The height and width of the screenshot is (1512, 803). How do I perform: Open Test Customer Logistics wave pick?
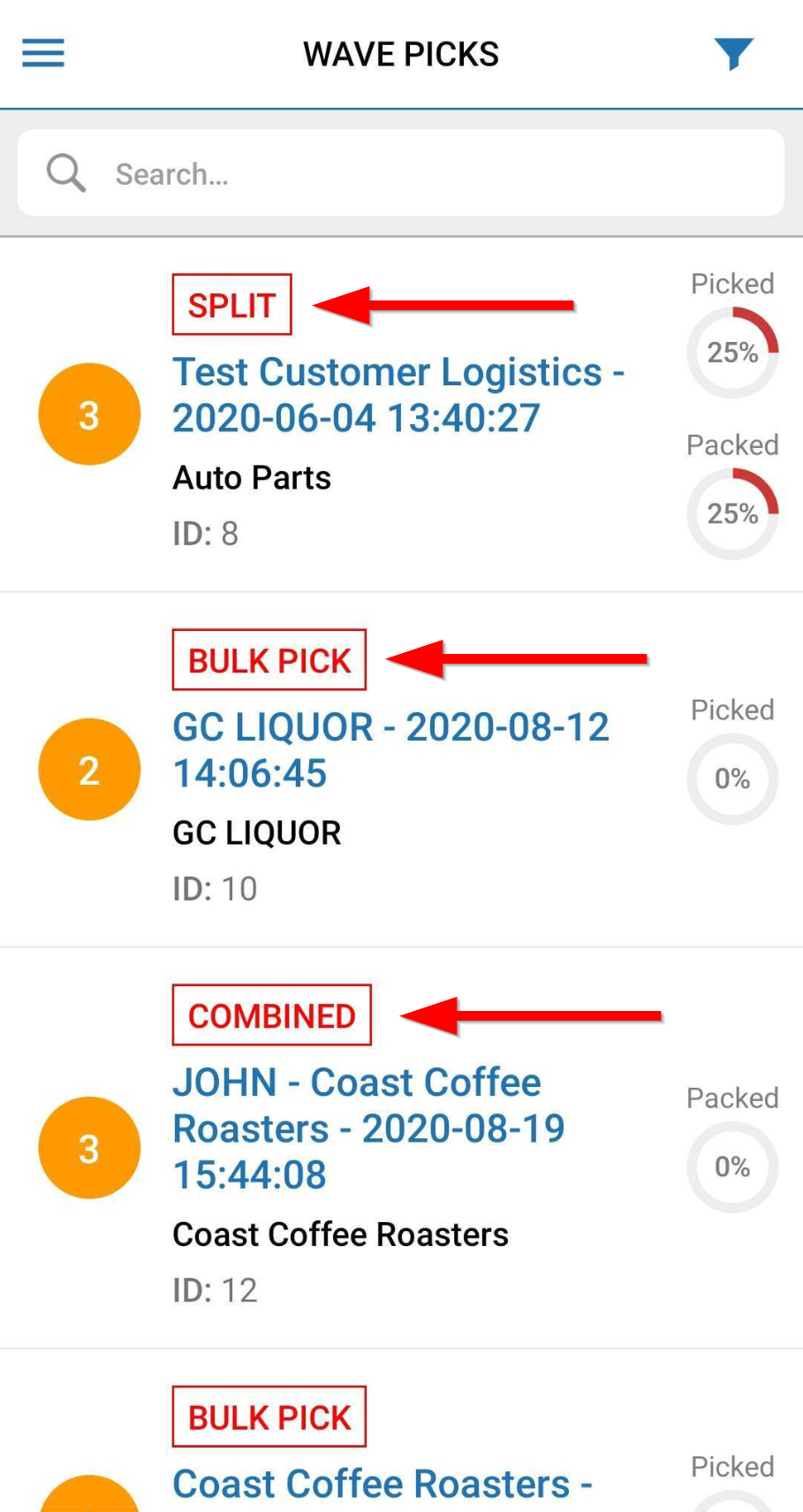[398, 395]
